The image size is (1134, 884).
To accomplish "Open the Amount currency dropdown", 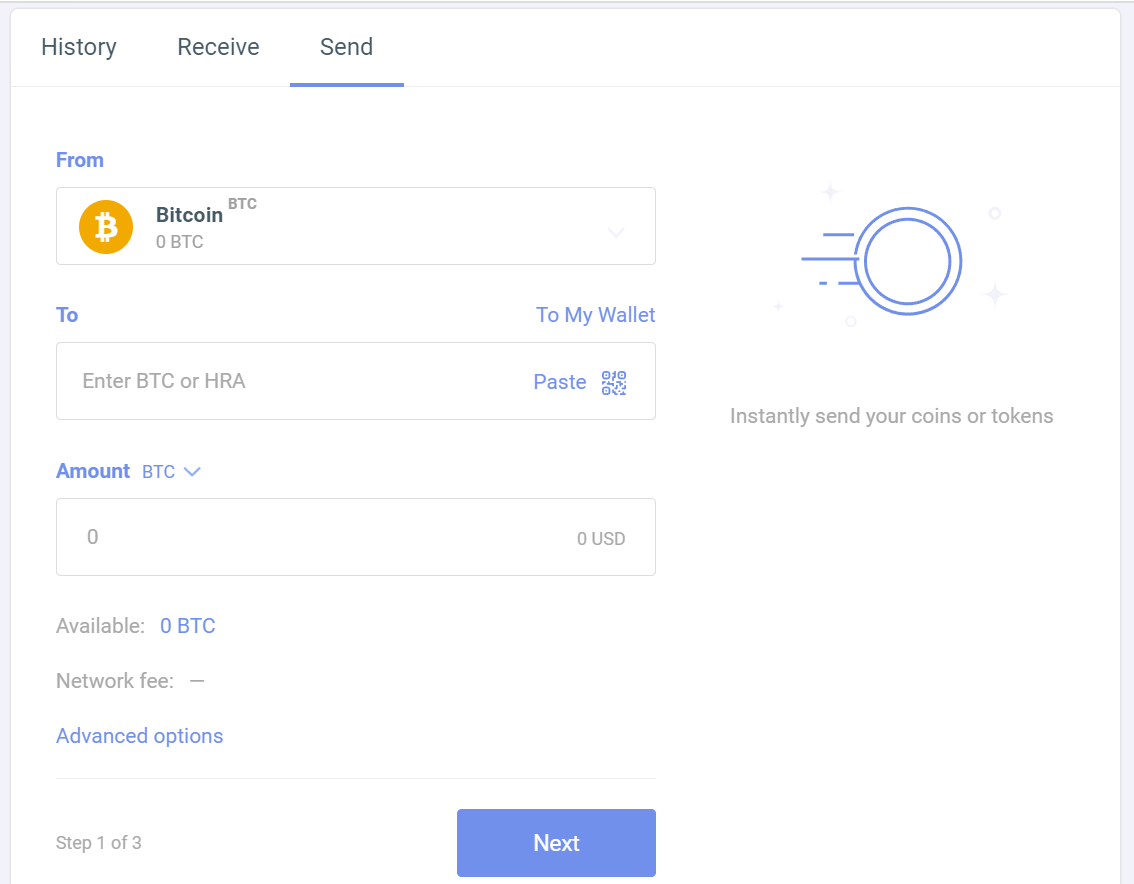I will click(x=172, y=471).
